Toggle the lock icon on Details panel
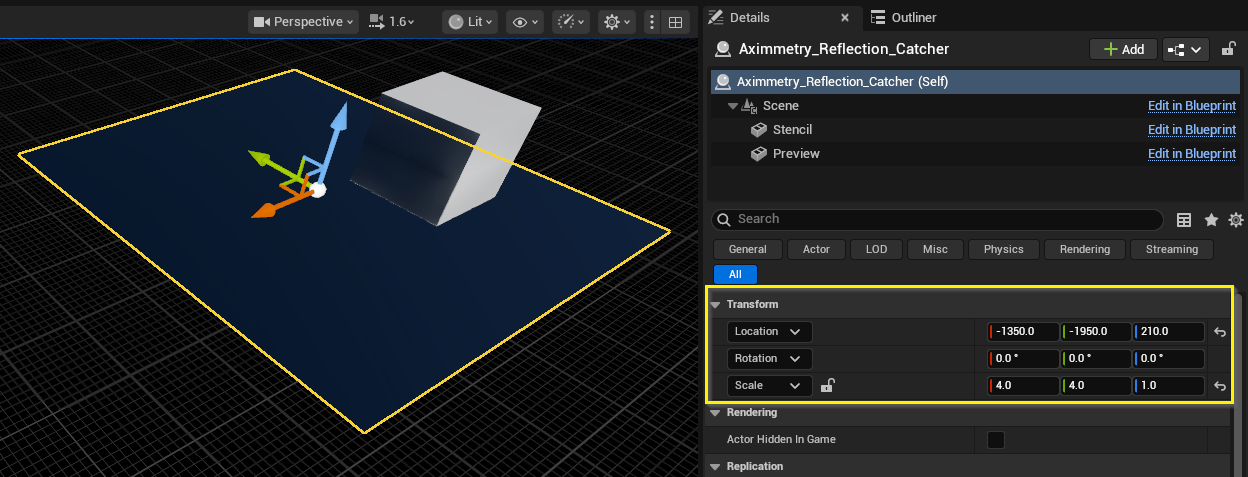The height and width of the screenshot is (477, 1248). pyautogui.click(x=1229, y=49)
